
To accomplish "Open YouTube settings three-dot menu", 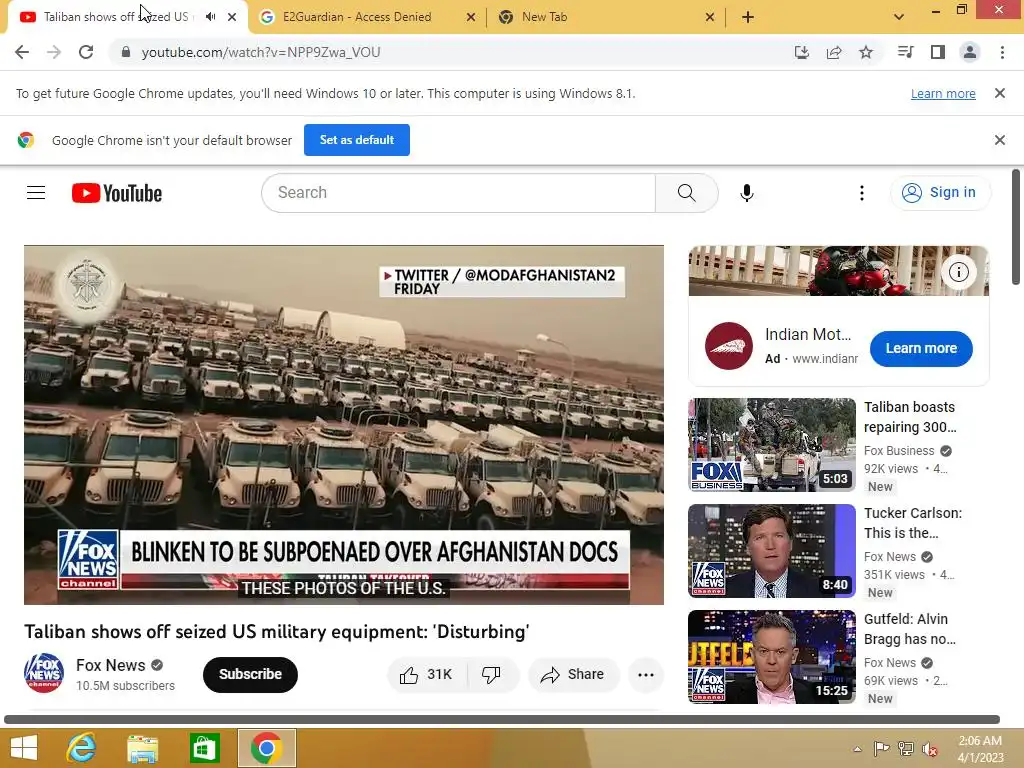I will pyautogui.click(x=861, y=193).
